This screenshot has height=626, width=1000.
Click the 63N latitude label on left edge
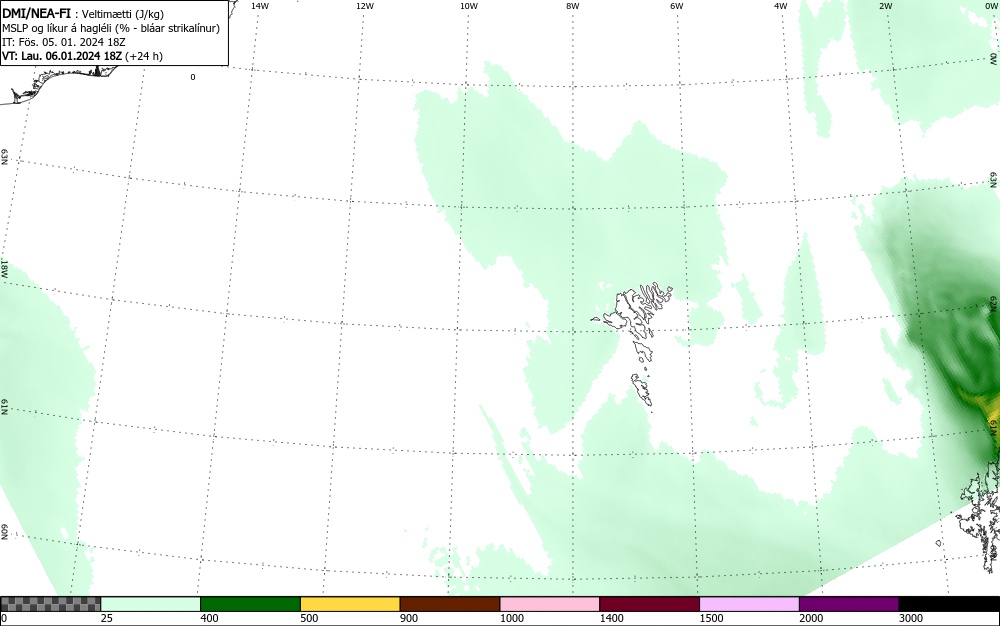[4, 157]
